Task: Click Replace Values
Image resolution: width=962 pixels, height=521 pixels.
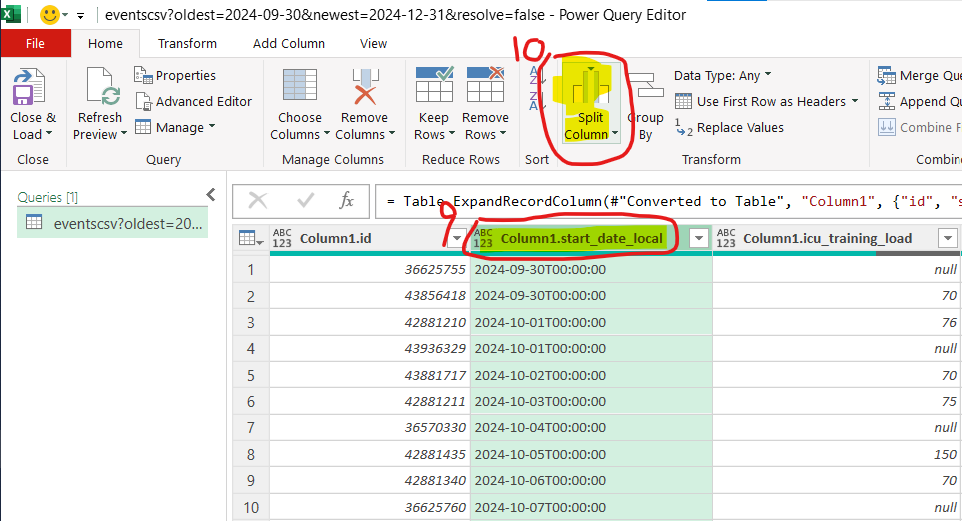Action: 729,127
